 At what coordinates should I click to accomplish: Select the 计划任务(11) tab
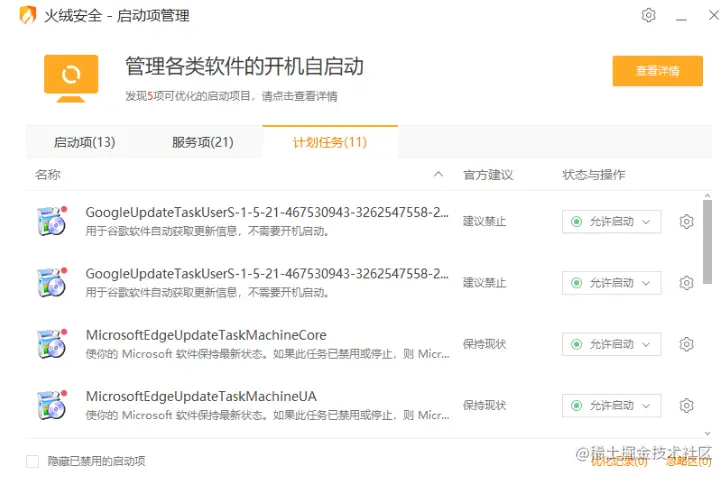(x=330, y=142)
